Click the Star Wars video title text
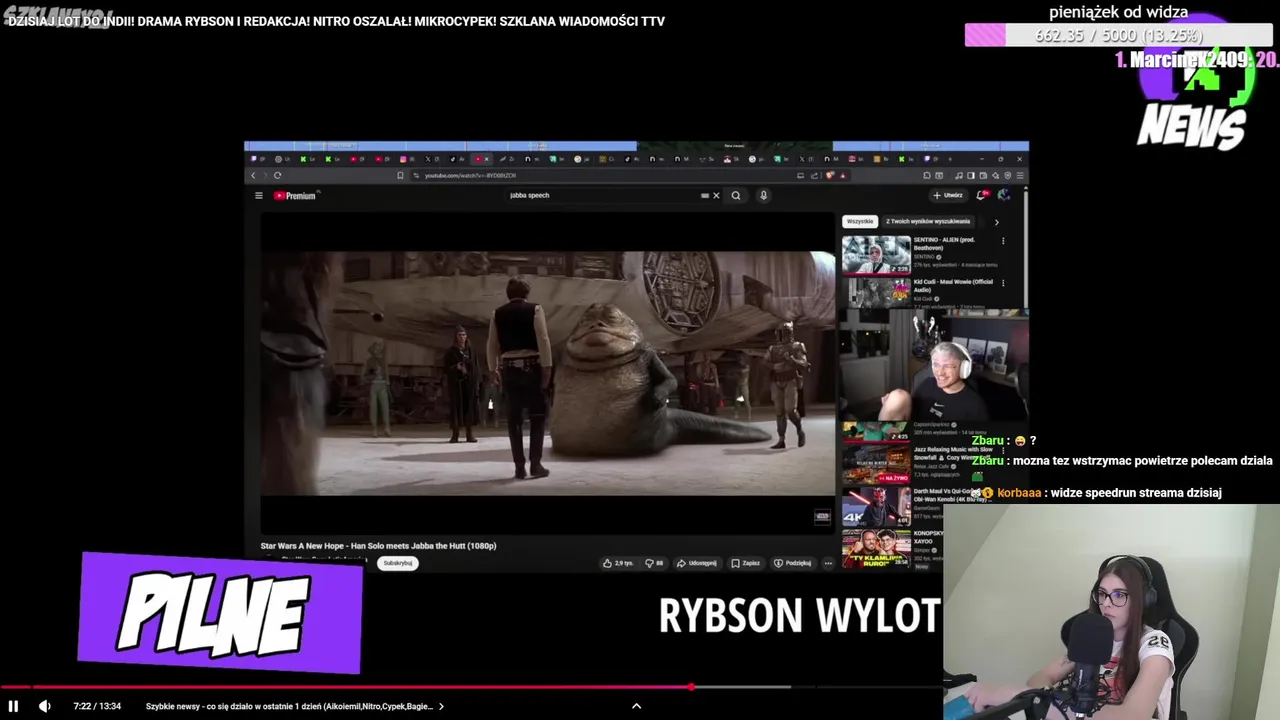Image resolution: width=1280 pixels, height=720 pixels. (x=378, y=546)
